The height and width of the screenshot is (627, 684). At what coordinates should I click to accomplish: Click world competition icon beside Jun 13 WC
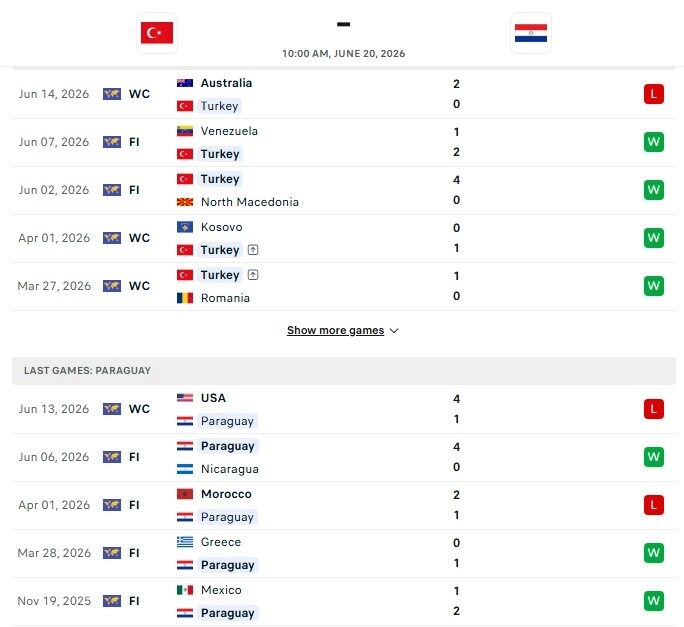[x=112, y=409]
